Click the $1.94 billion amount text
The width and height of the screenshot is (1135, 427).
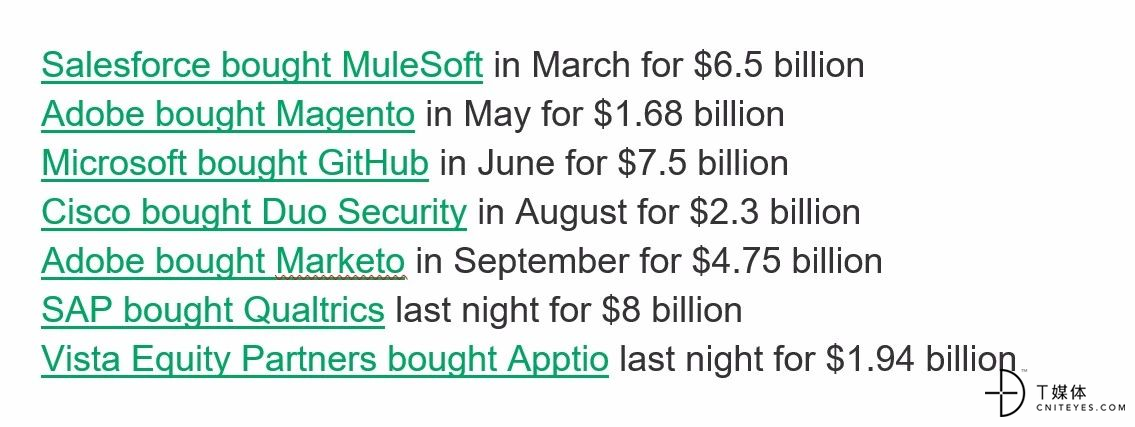pyautogui.click(x=921, y=359)
